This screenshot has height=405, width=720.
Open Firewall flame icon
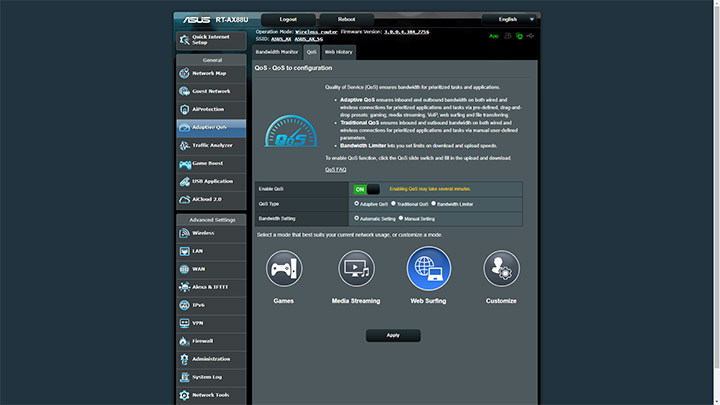tap(185, 341)
